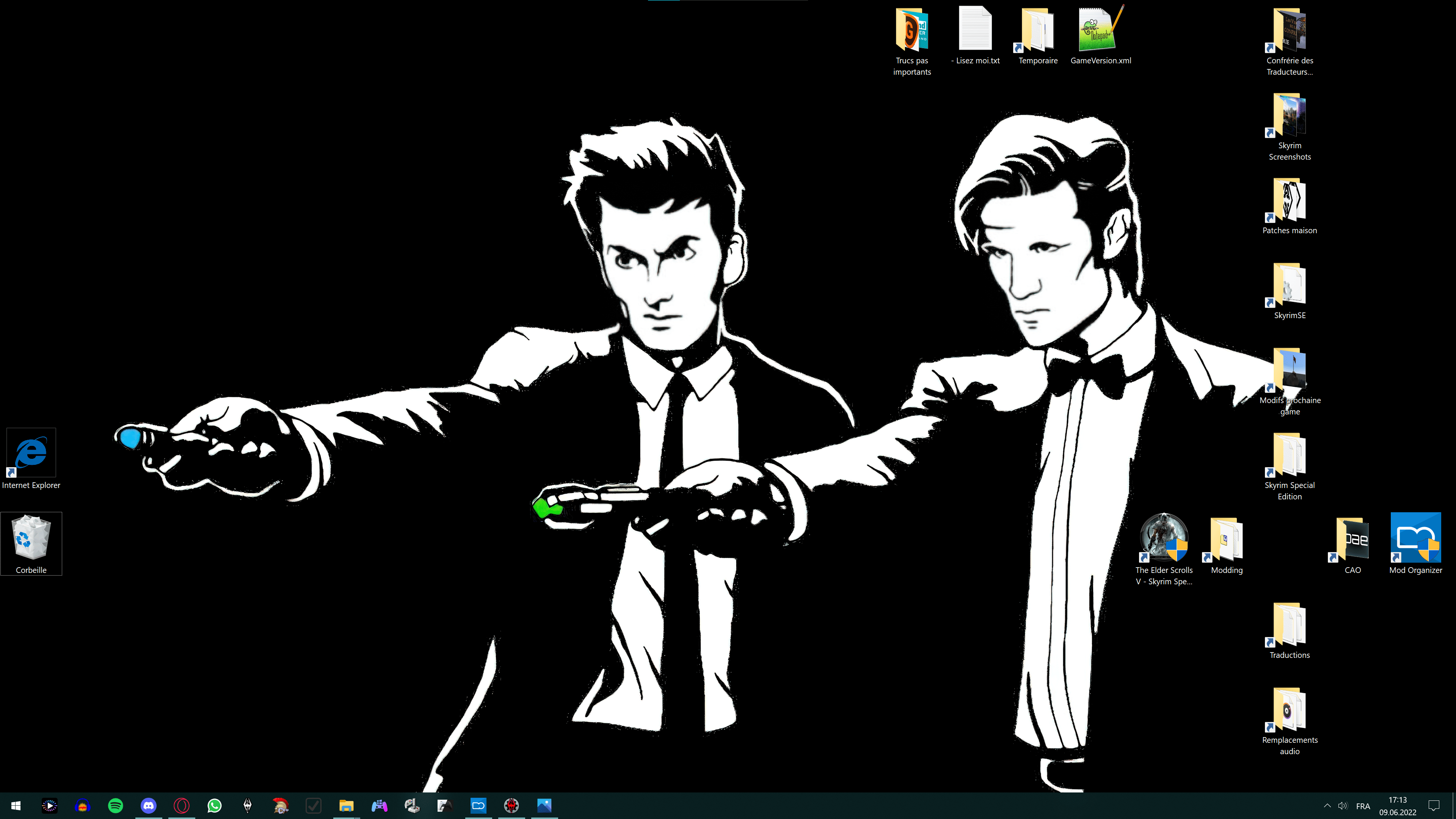Select the Skyrim Screenshots folder shortcut

tap(1289, 126)
